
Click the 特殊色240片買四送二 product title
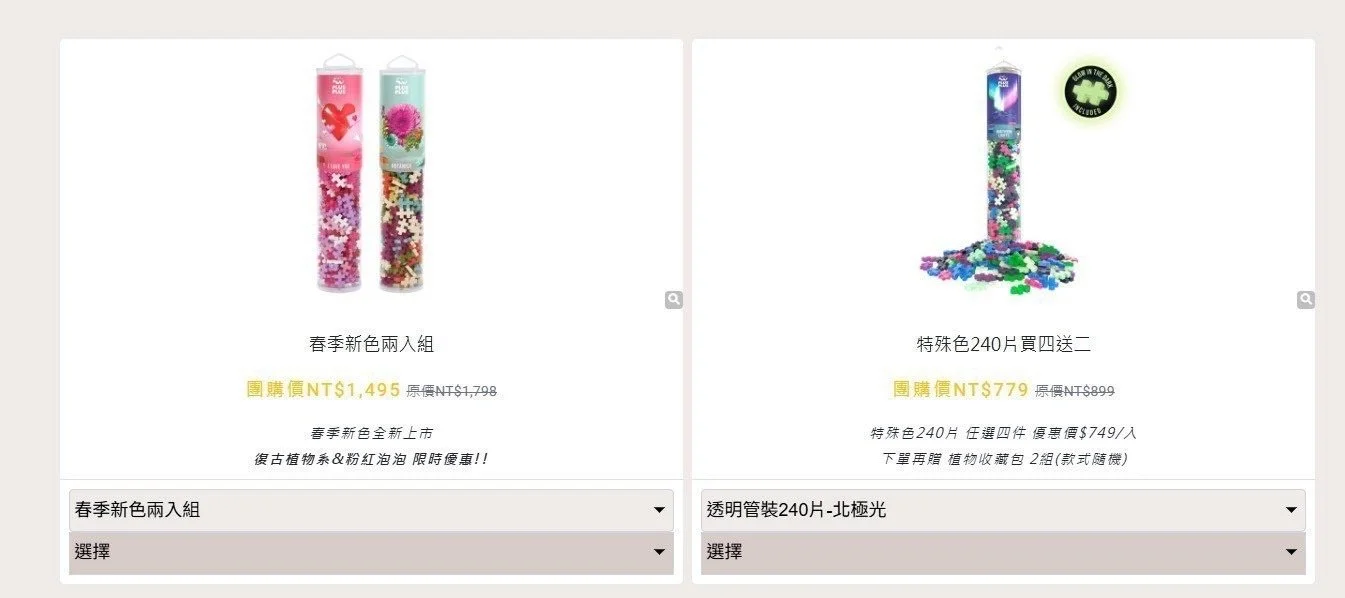tap(1003, 344)
